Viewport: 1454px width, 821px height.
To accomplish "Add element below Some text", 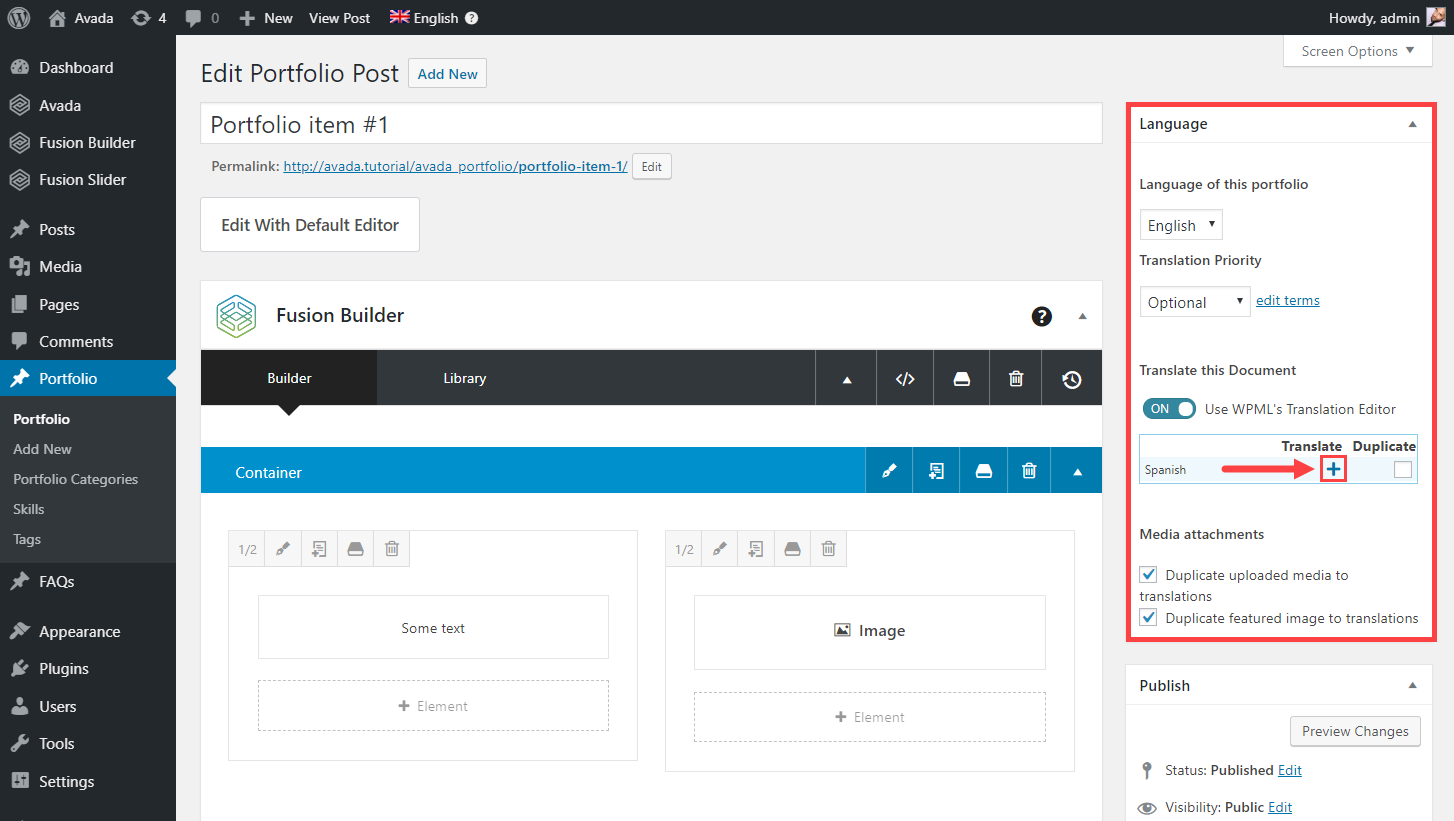I will pyautogui.click(x=433, y=706).
